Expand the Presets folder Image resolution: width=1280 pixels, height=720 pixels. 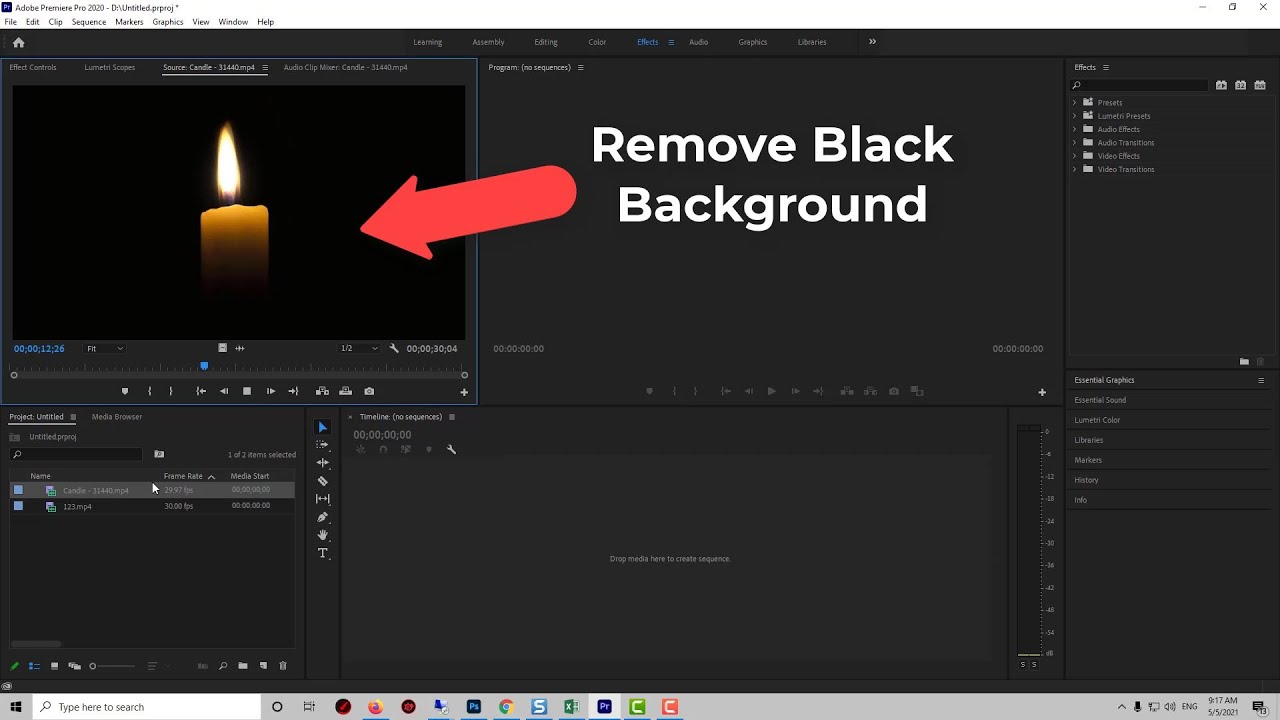(x=1075, y=102)
